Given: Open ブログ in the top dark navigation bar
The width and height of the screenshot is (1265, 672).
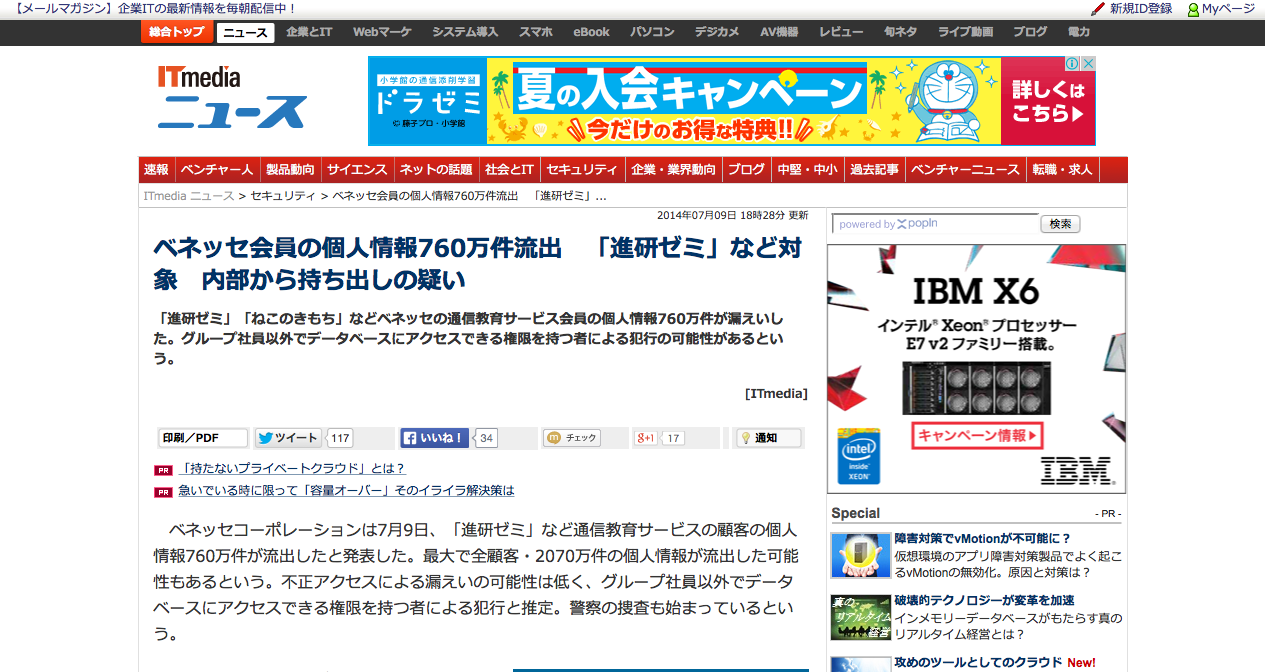Looking at the screenshot, I should [x=1030, y=32].
